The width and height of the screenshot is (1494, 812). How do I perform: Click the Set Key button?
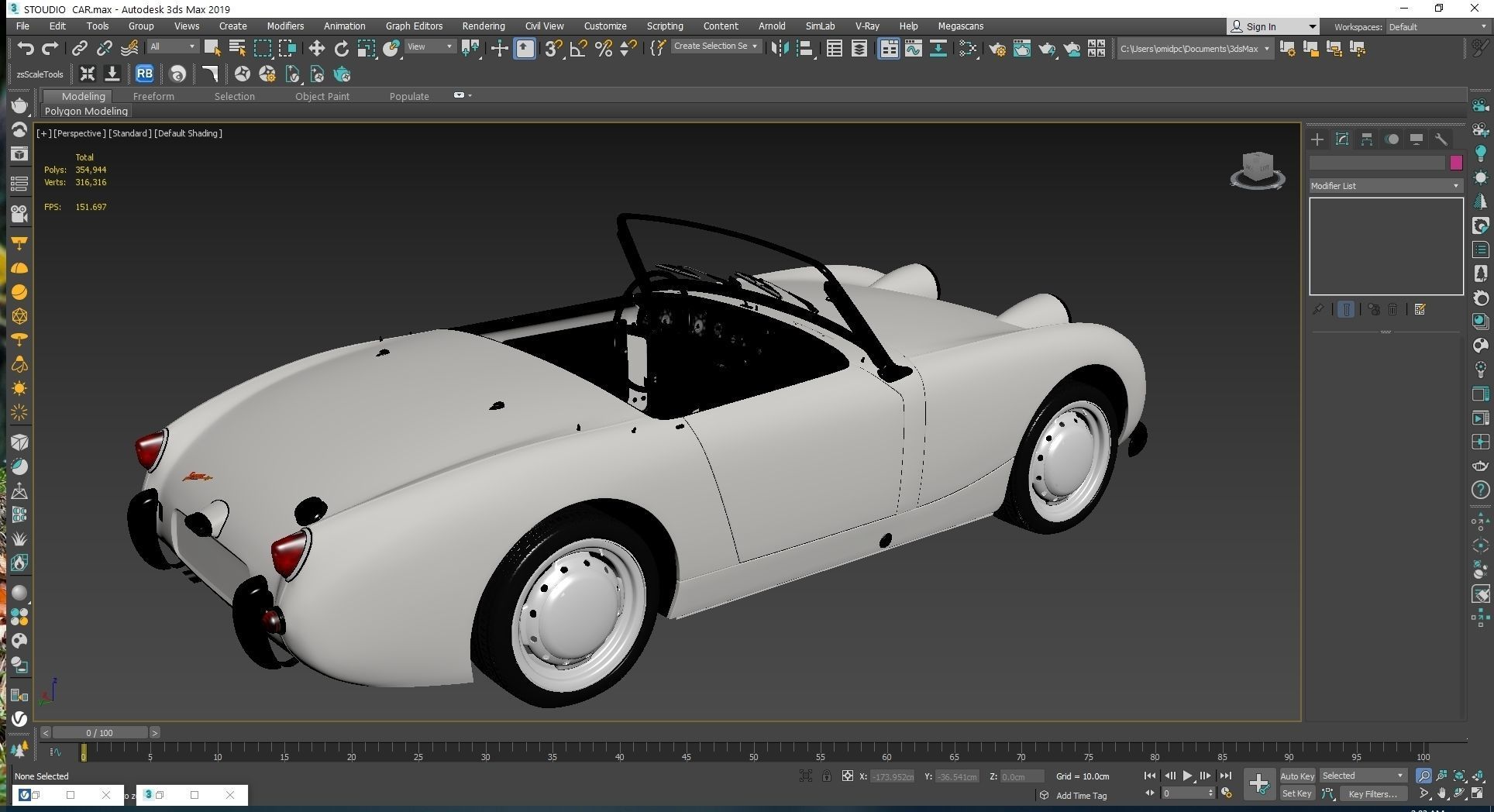(x=1297, y=793)
